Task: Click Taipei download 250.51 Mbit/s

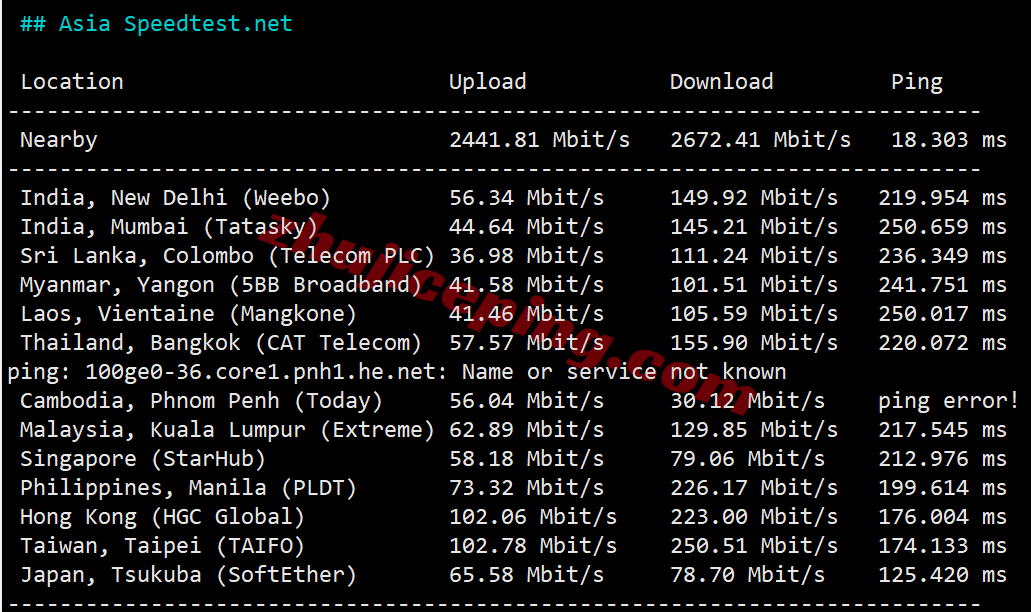Action: [x=754, y=546]
